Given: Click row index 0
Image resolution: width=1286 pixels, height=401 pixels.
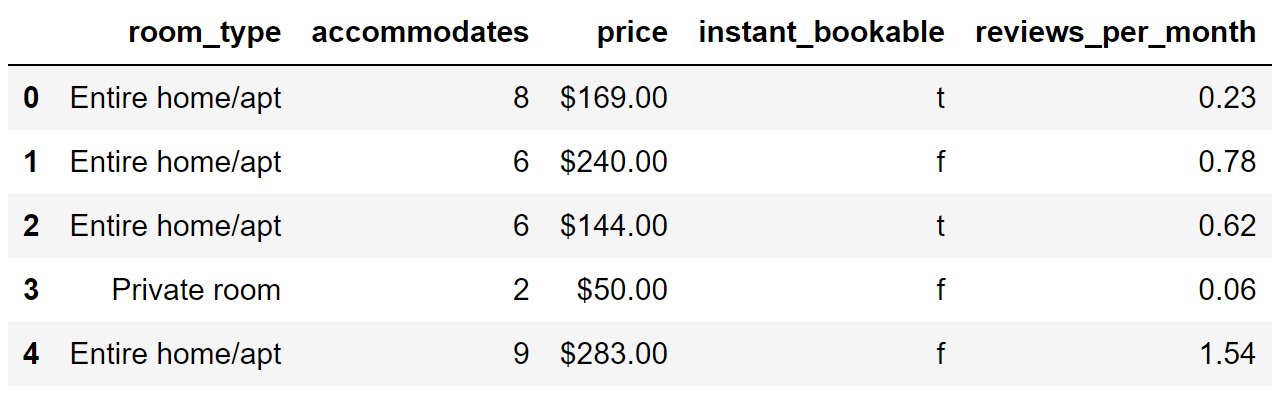Looking at the screenshot, I should pyautogui.click(x=31, y=98).
